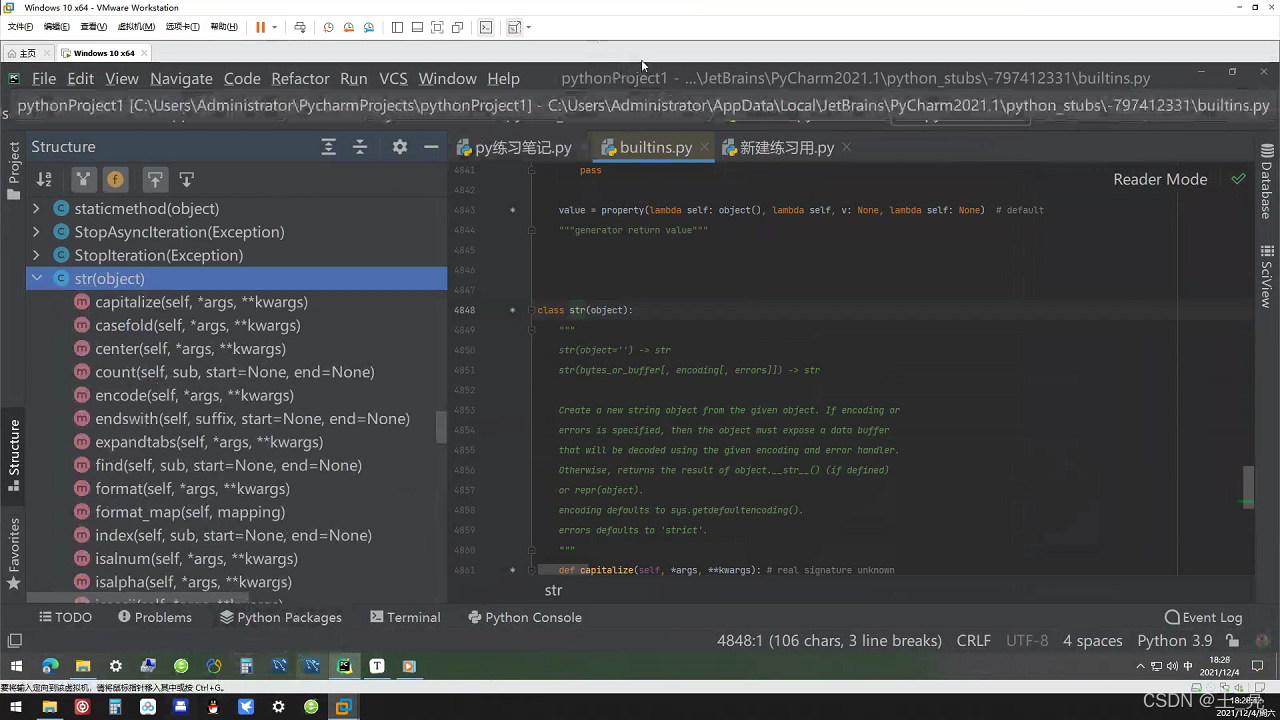The width and height of the screenshot is (1280, 720).
Task: Select endswith method in Structure tree
Action: 252,419
